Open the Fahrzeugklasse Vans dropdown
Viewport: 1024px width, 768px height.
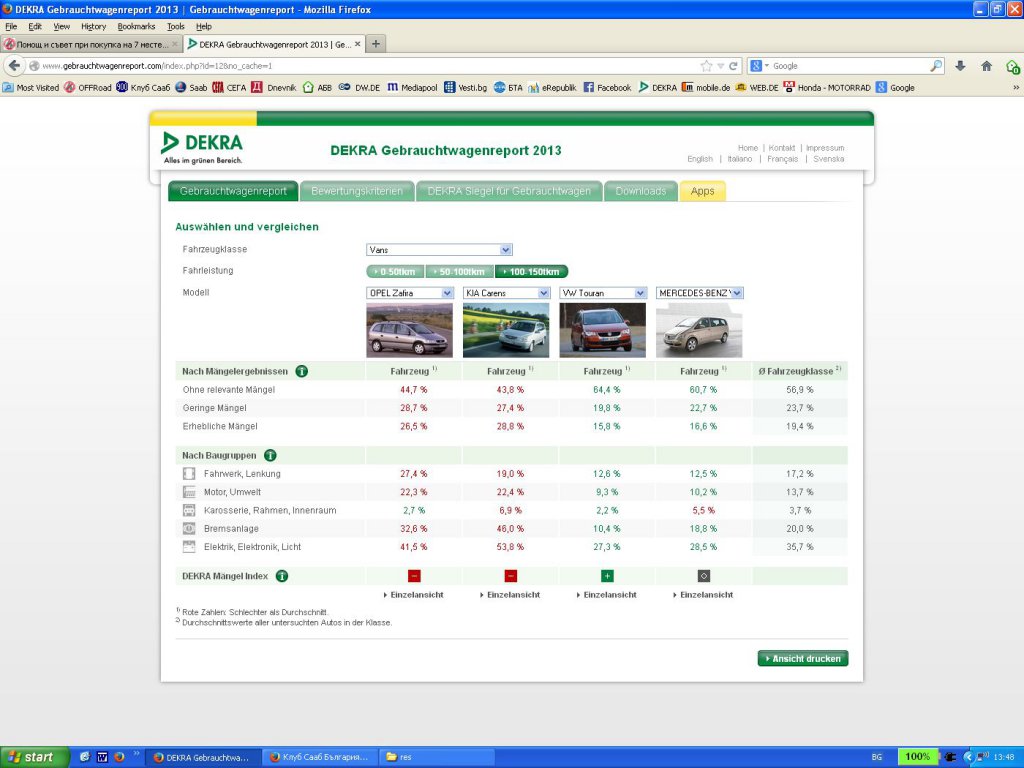click(439, 250)
